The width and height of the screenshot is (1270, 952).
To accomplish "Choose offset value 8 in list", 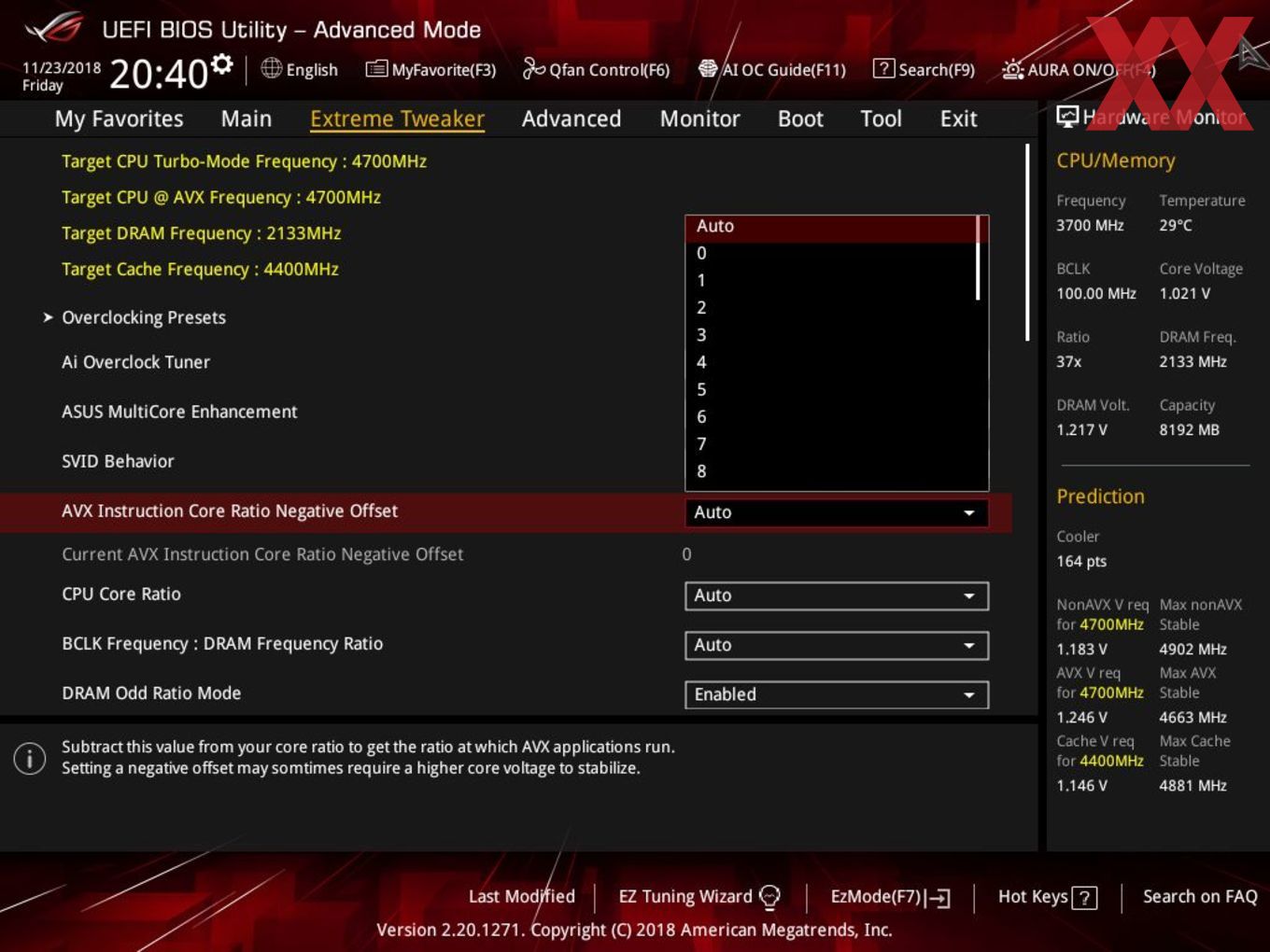I will [831, 471].
